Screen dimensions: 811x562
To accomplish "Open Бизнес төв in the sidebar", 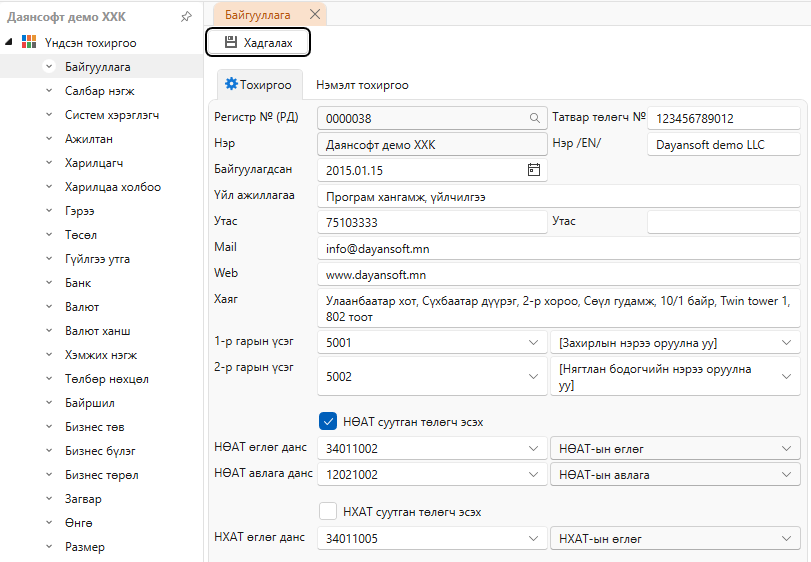I will click(x=95, y=427).
